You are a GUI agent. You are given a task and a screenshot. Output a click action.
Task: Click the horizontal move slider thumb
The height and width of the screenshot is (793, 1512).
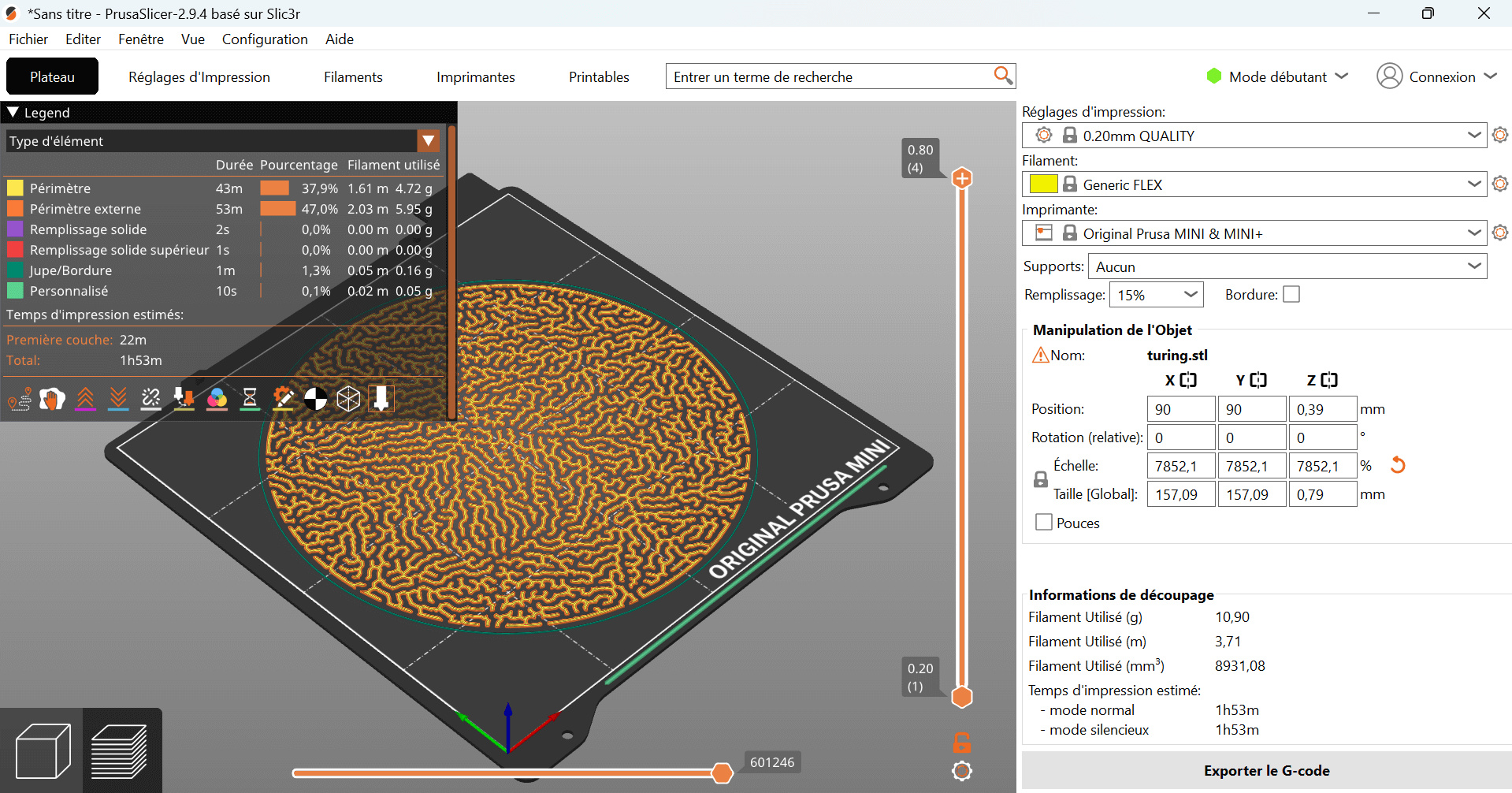pyautogui.click(x=722, y=773)
